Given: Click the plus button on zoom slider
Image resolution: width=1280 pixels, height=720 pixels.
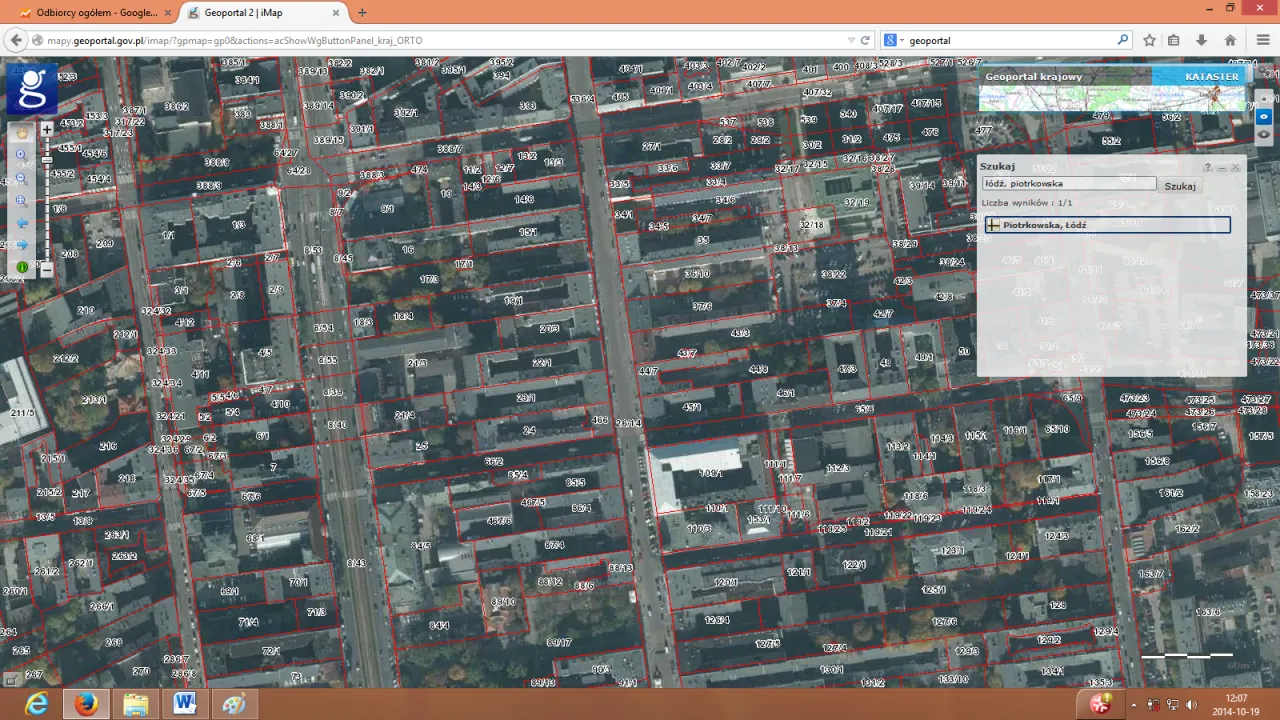Looking at the screenshot, I should pos(46,130).
